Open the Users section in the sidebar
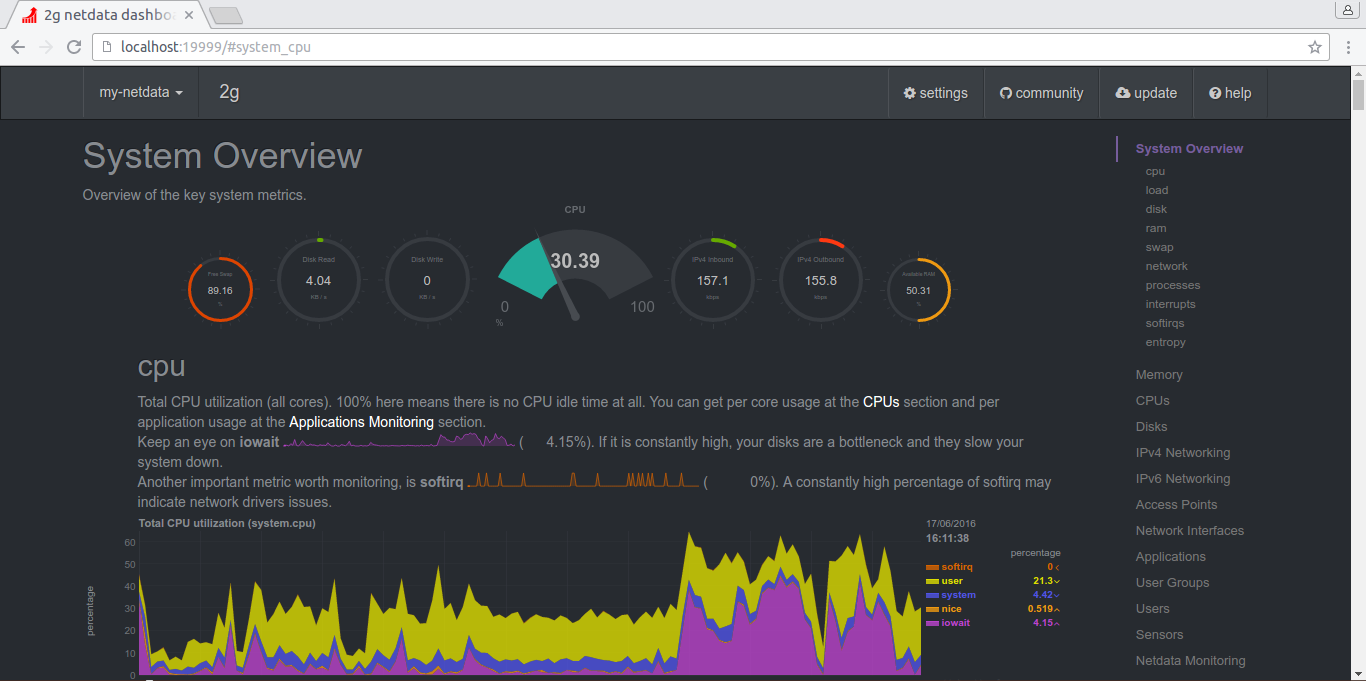 coord(1153,609)
